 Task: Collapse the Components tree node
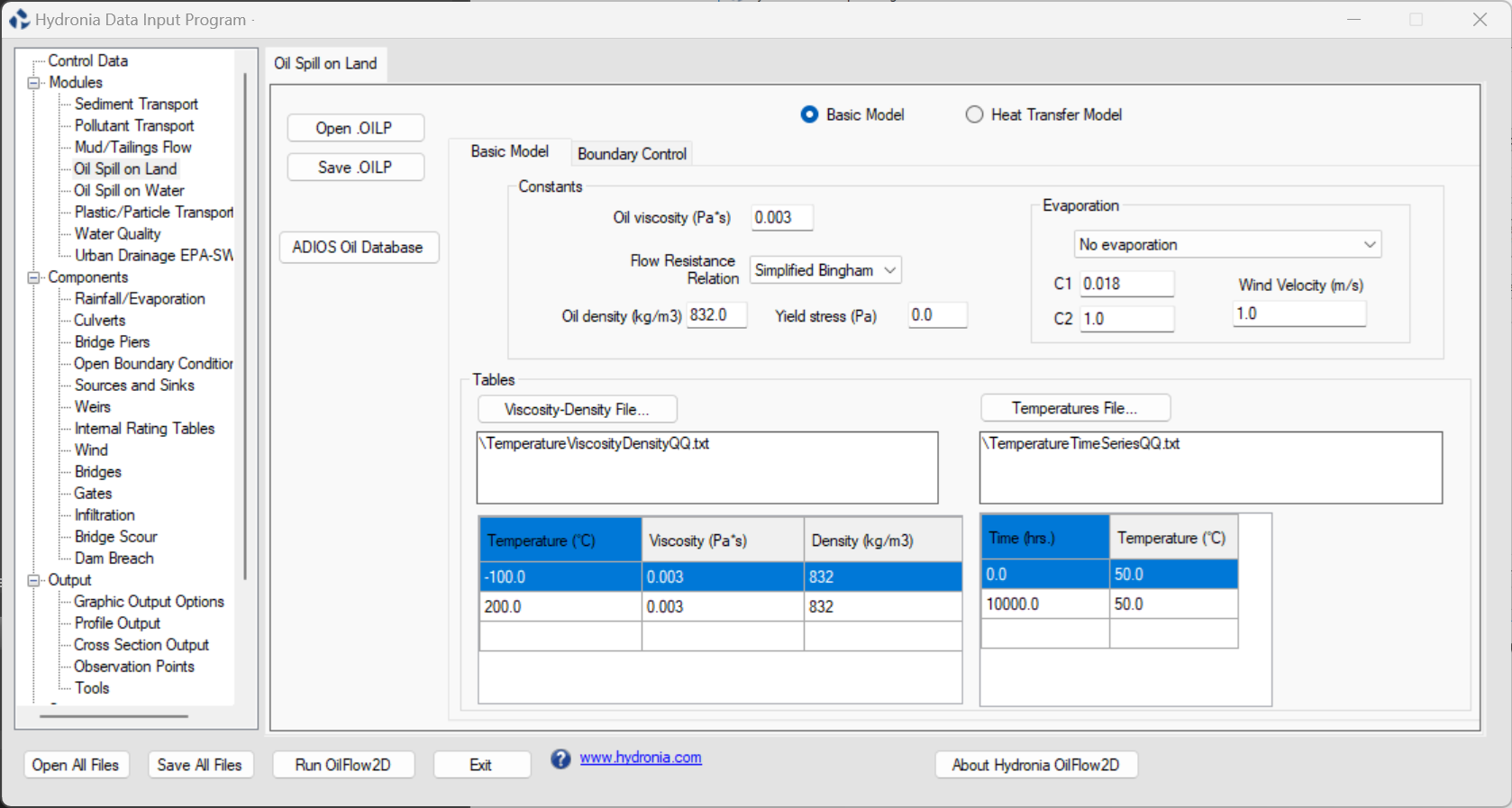coord(34,277)
